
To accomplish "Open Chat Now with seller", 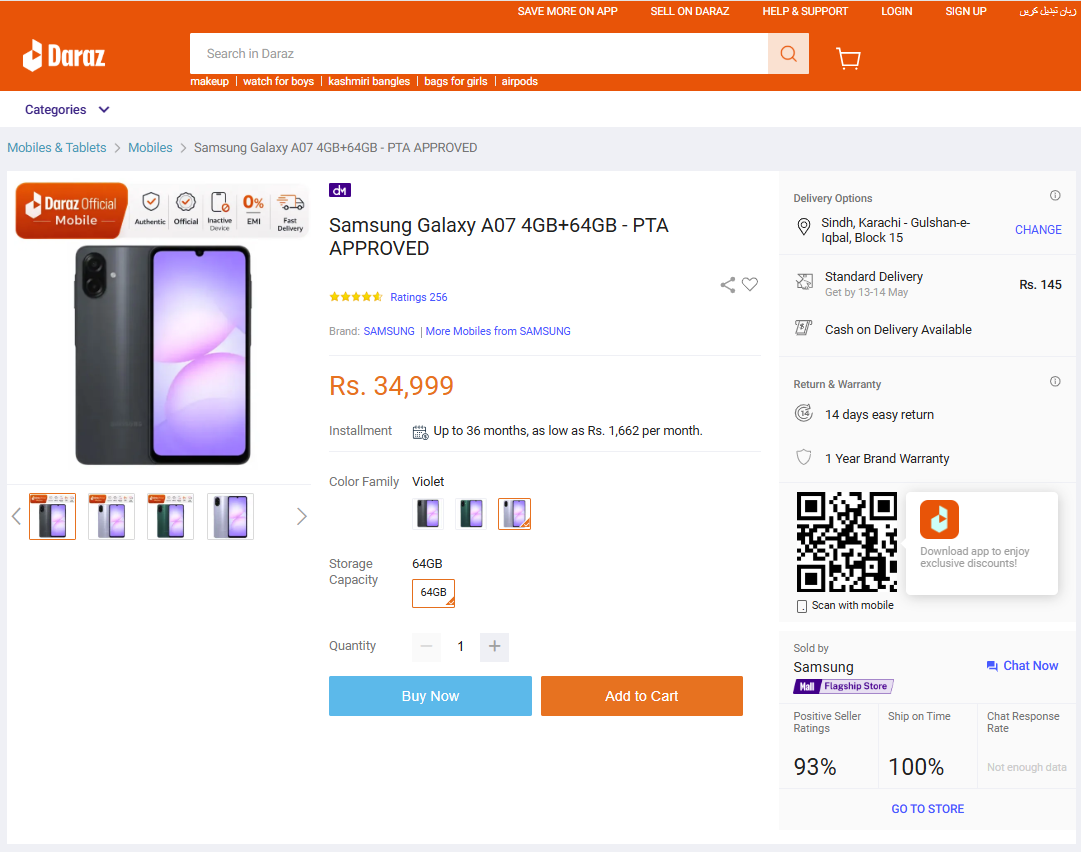I will [1022, 665].
